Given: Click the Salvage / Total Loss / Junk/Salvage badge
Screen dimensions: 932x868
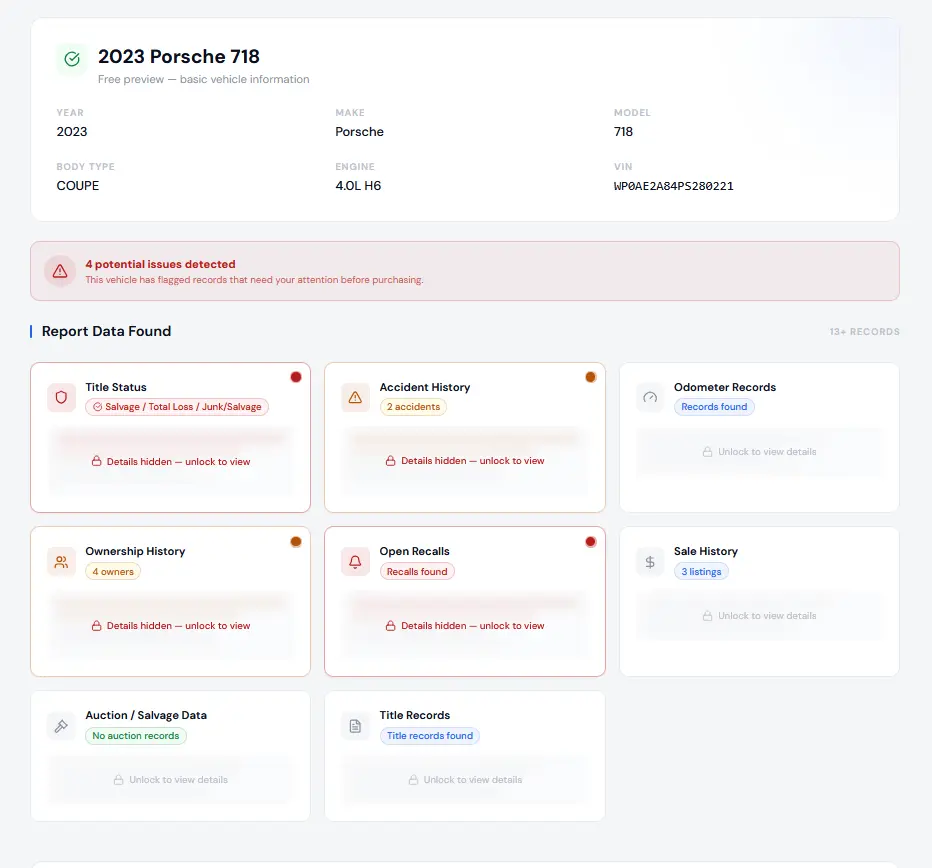Looking at the screenshot, I should (x=177, y=407).
